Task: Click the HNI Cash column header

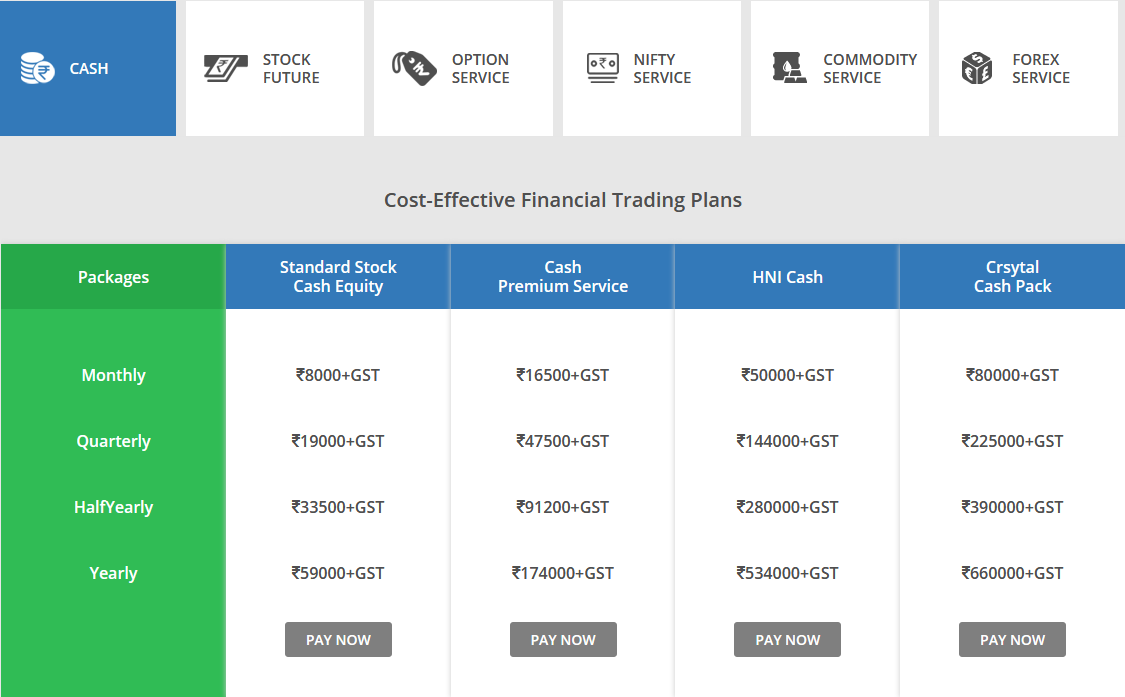Action: 787,277
